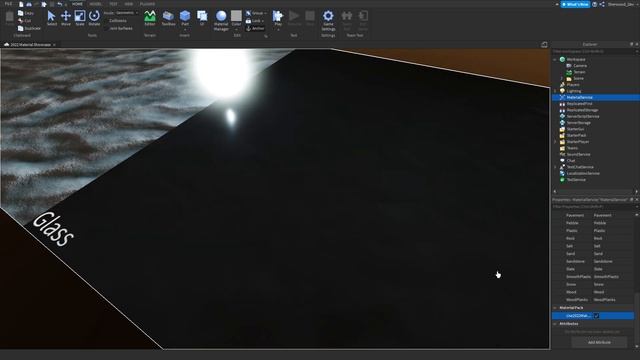Image resolution: width=640 pixels, height=360 pixels.
Task: Click the Undo arrow in quick access bar
Action: pos(60,4)
